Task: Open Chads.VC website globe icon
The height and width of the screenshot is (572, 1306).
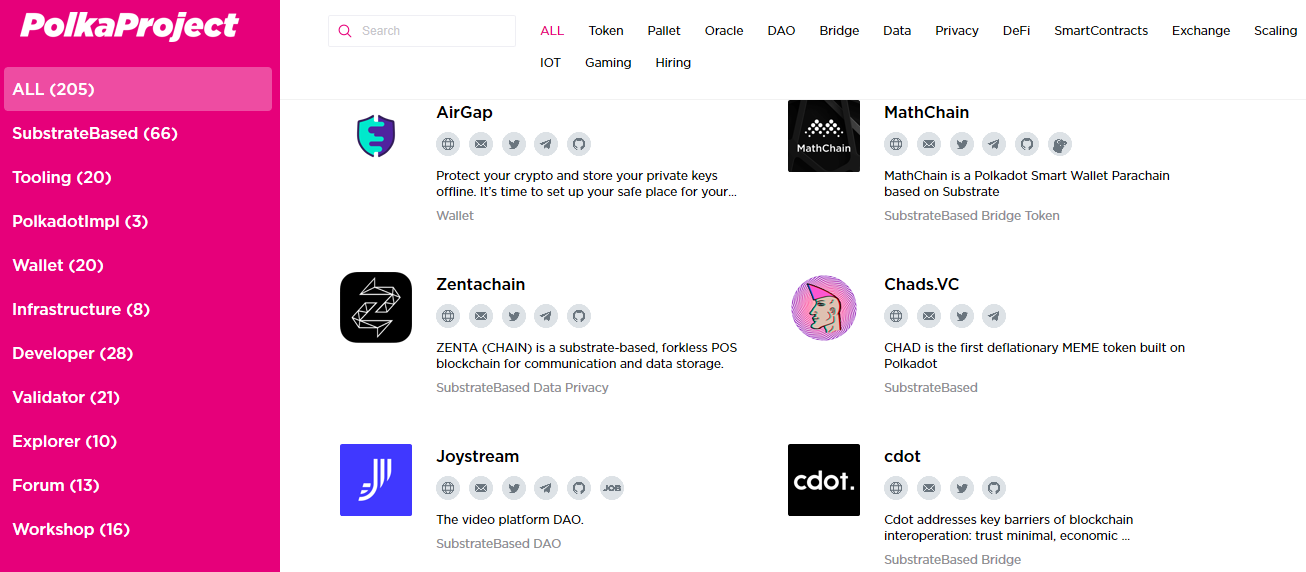Action: tap(897, 316)
